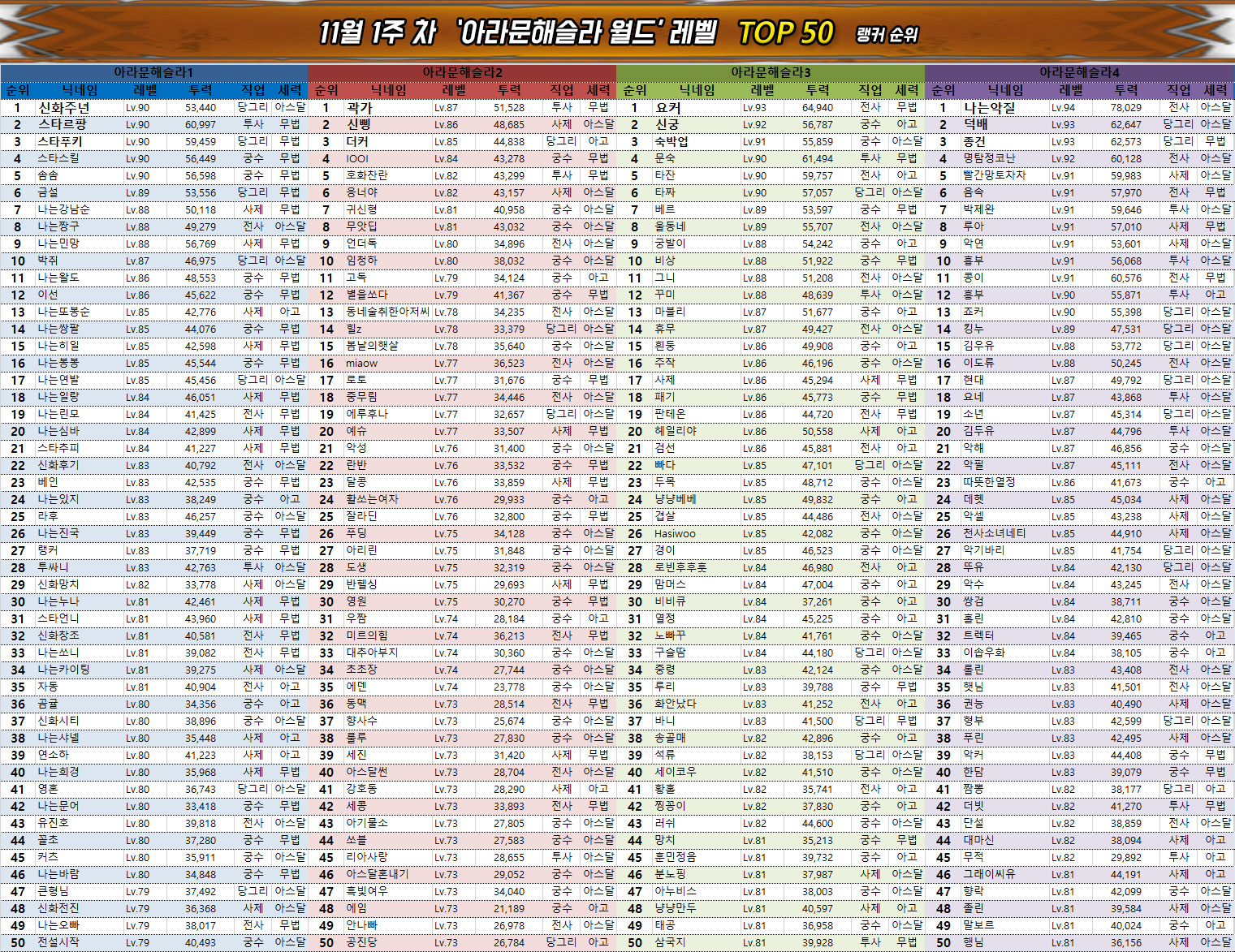Click the nickname 요커 in 아라문해슬라3

coord(668,107)
